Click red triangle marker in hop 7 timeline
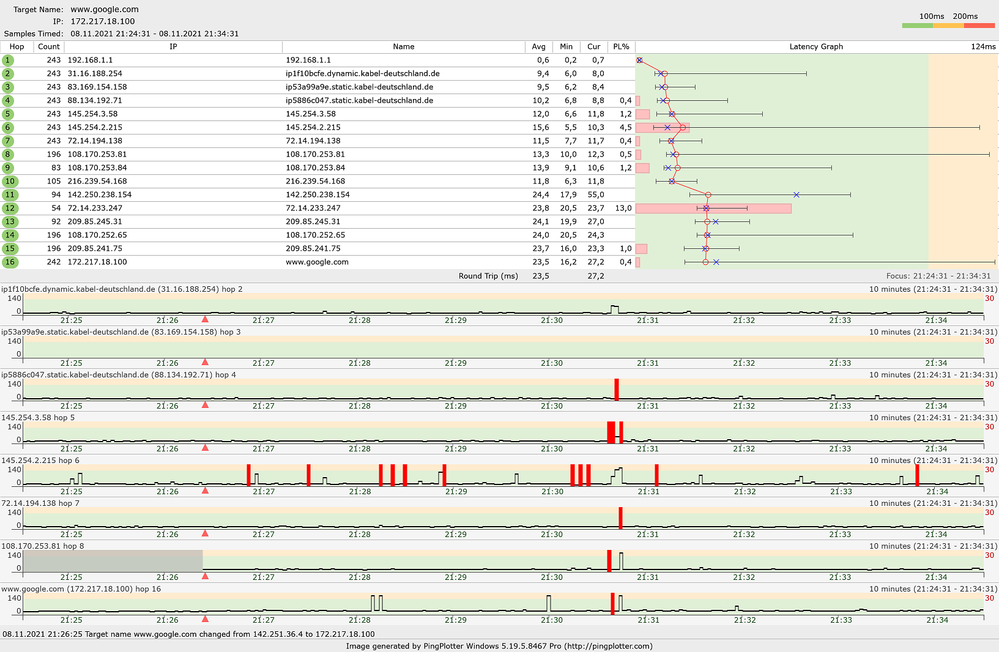The width and height of the screenshot is (999, 652). (x=205, y=533)
